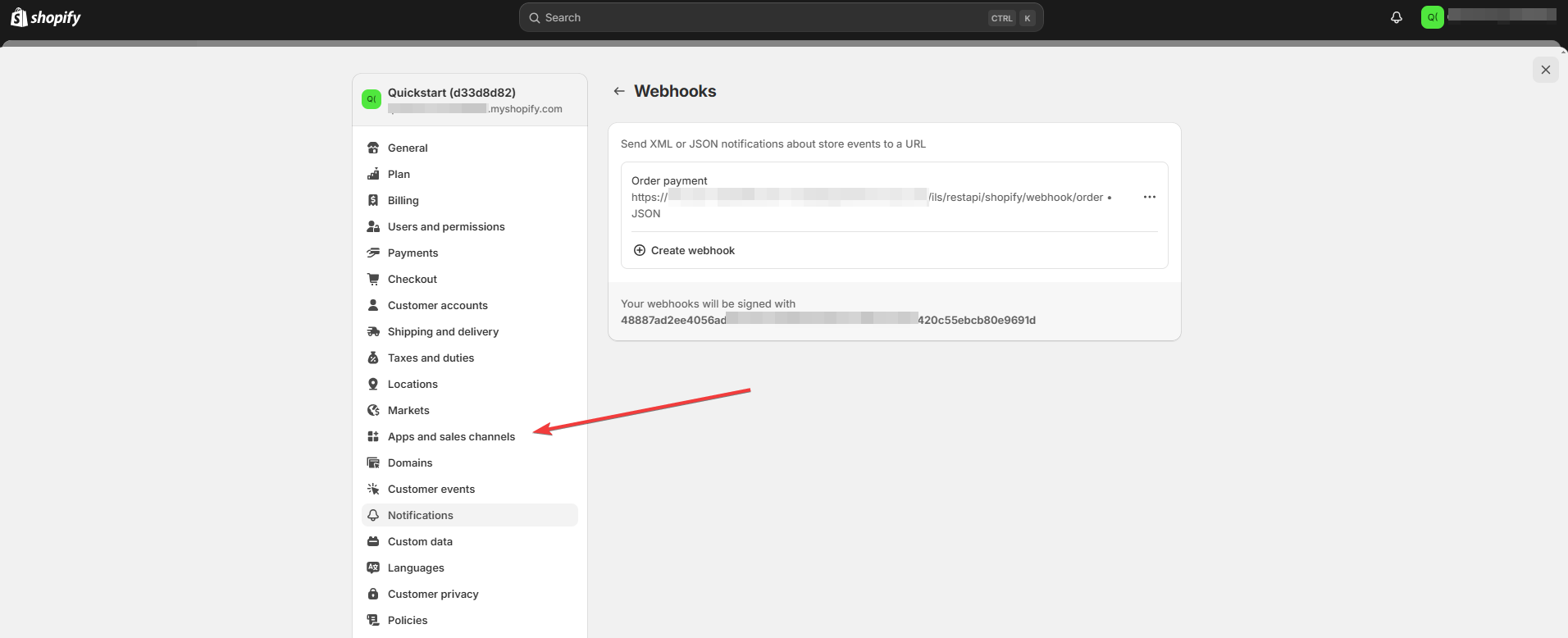This screenshot has height=638, width=1568.
Task: Click the Payments icon in sidebar
Action: (373, 253)
